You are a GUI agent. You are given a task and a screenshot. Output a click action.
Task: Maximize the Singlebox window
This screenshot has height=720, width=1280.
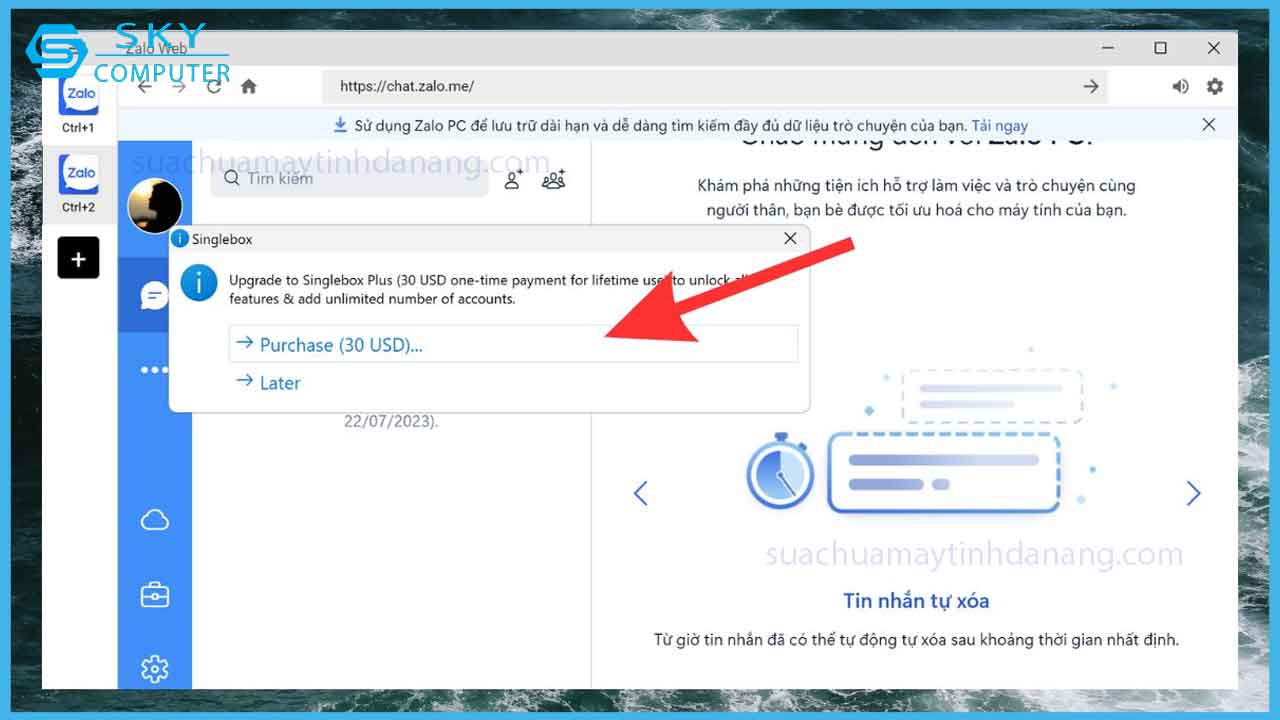click(1160, 48)
